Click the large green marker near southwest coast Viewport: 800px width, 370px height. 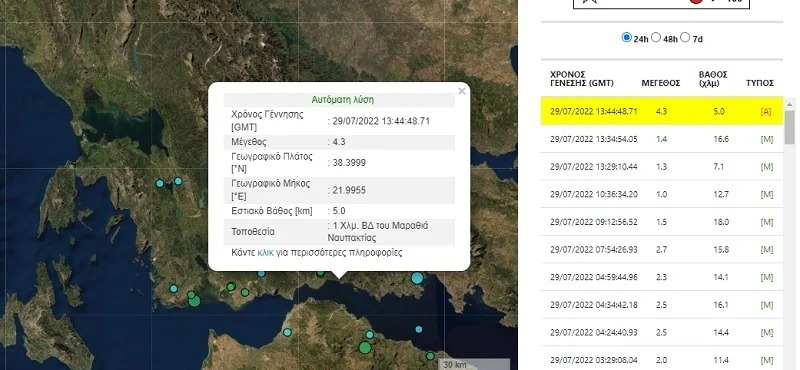(x=194, y=301)
